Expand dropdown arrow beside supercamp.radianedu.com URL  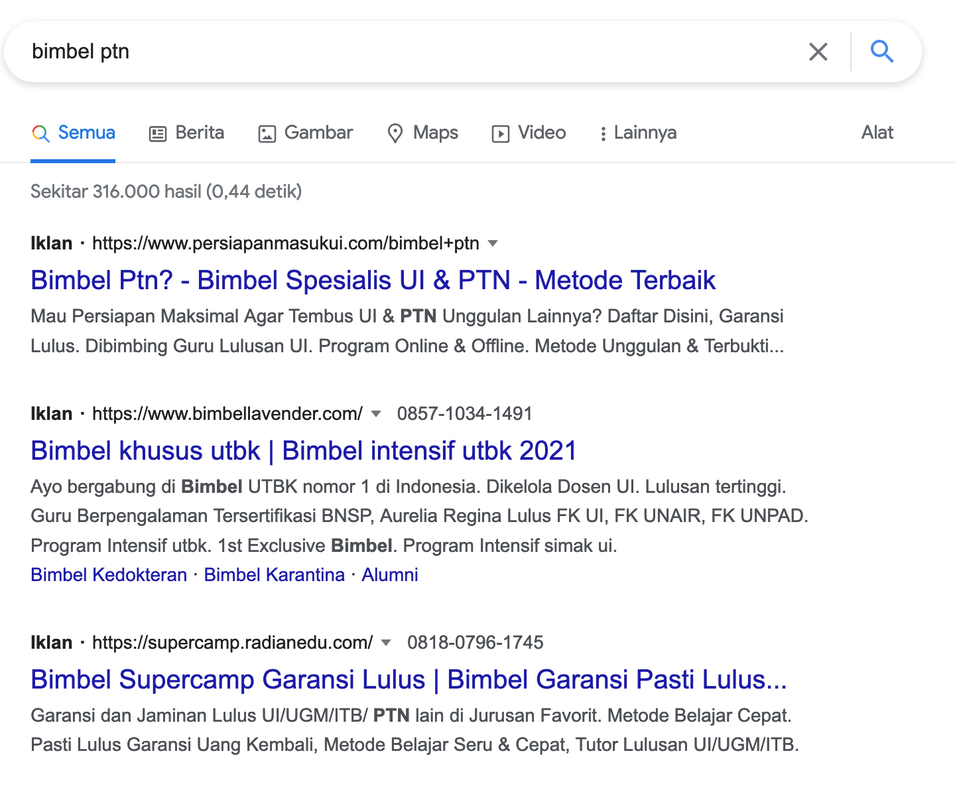(386, 643)
